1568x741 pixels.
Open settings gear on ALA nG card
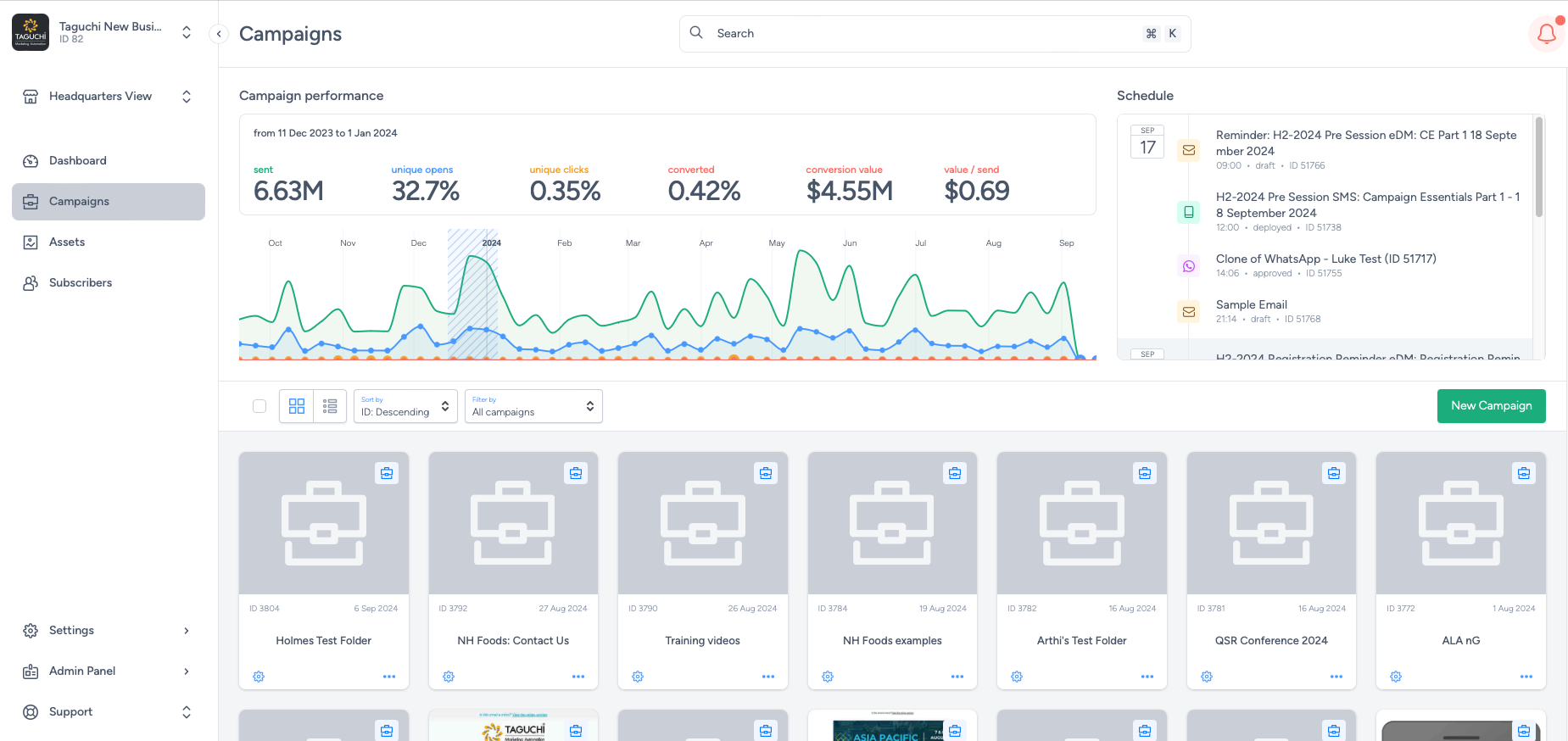(x=1396, y=677)
